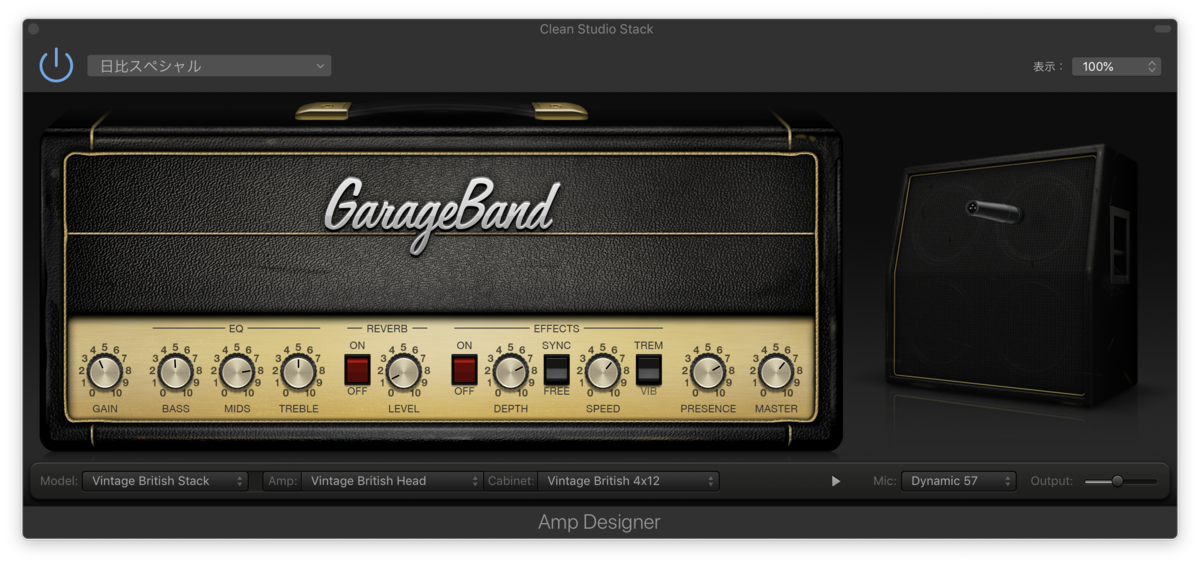
Task: Open the Amp Vintage British Head dropdown
Action: click(x=392, y=481)
